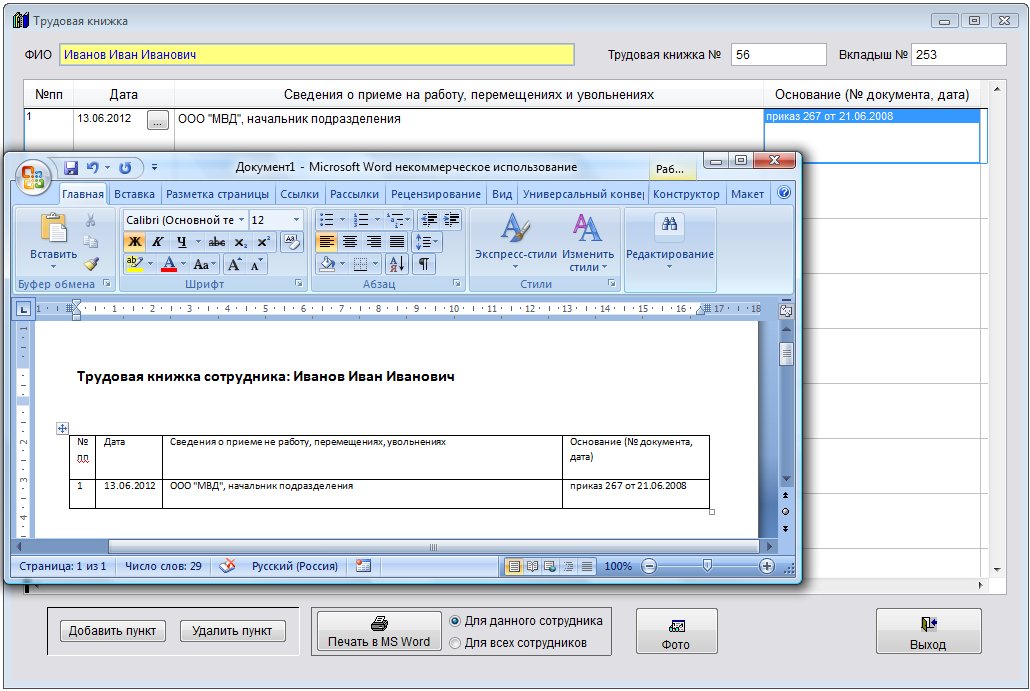The image size is (1030, 691).
Task: Increase font size with grow icon
Action: coord(233,264)
